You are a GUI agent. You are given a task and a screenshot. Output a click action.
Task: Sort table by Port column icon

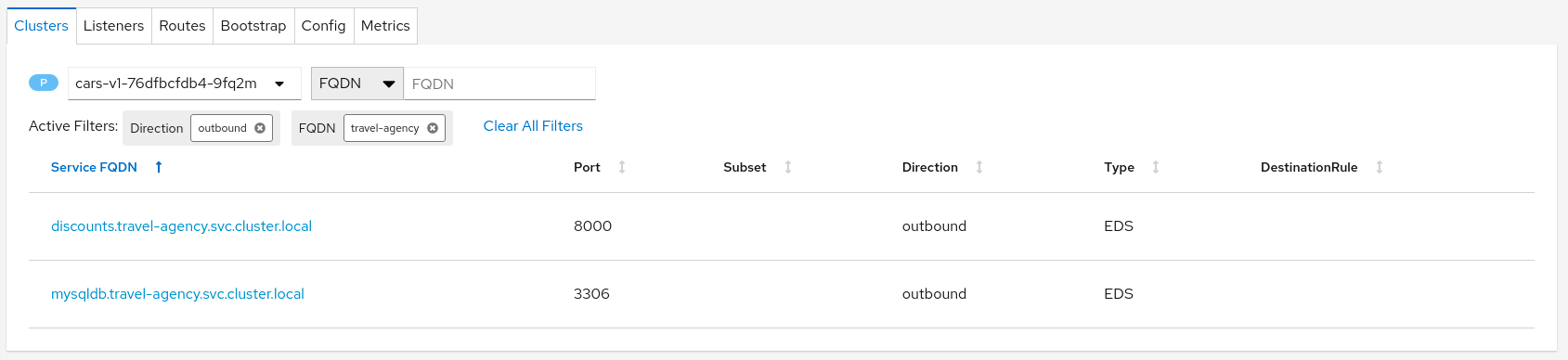click(x=622, y=167)
